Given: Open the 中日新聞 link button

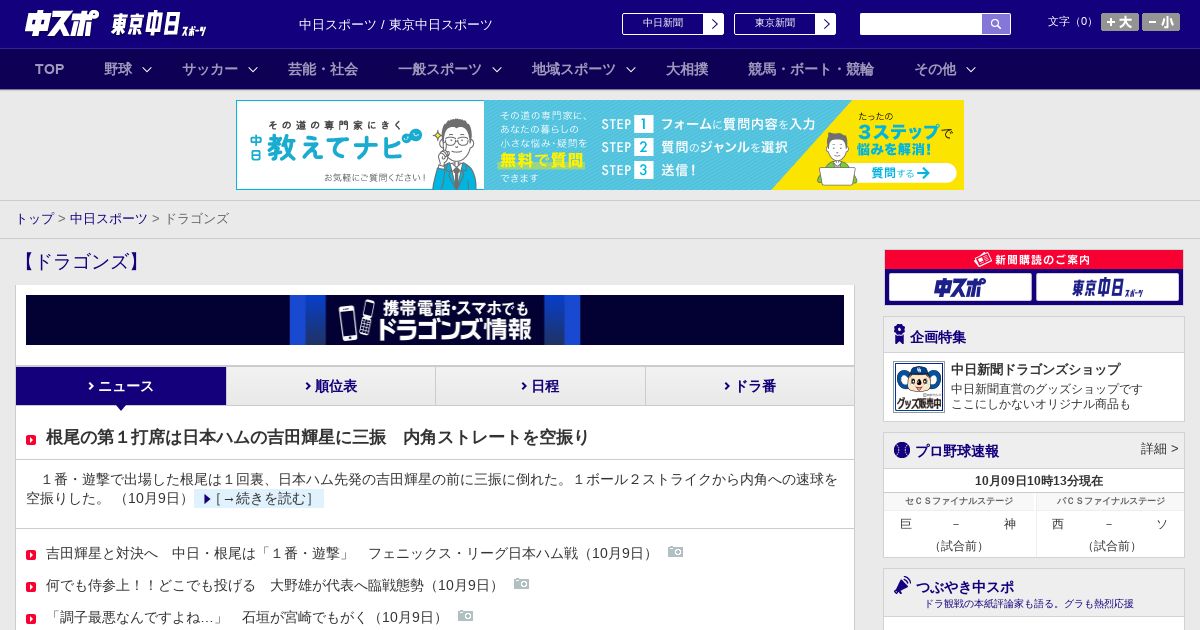Looking at the screenshot, I should point(663,24).
